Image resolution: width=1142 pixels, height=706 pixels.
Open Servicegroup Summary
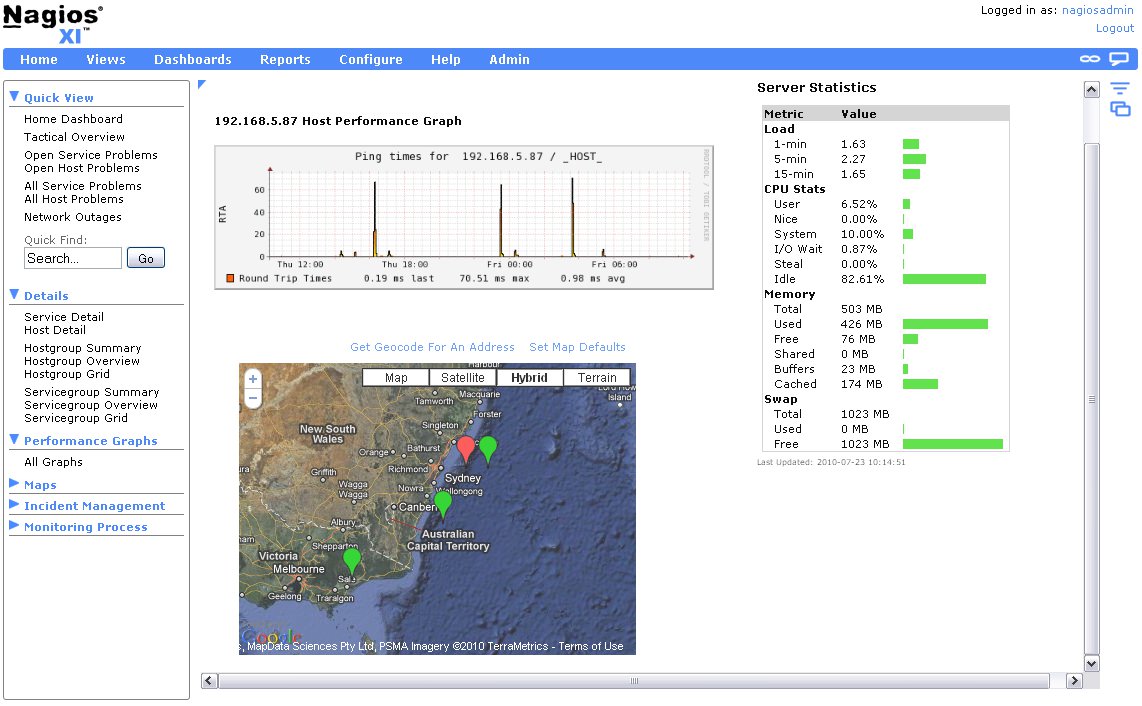point(91,392)
